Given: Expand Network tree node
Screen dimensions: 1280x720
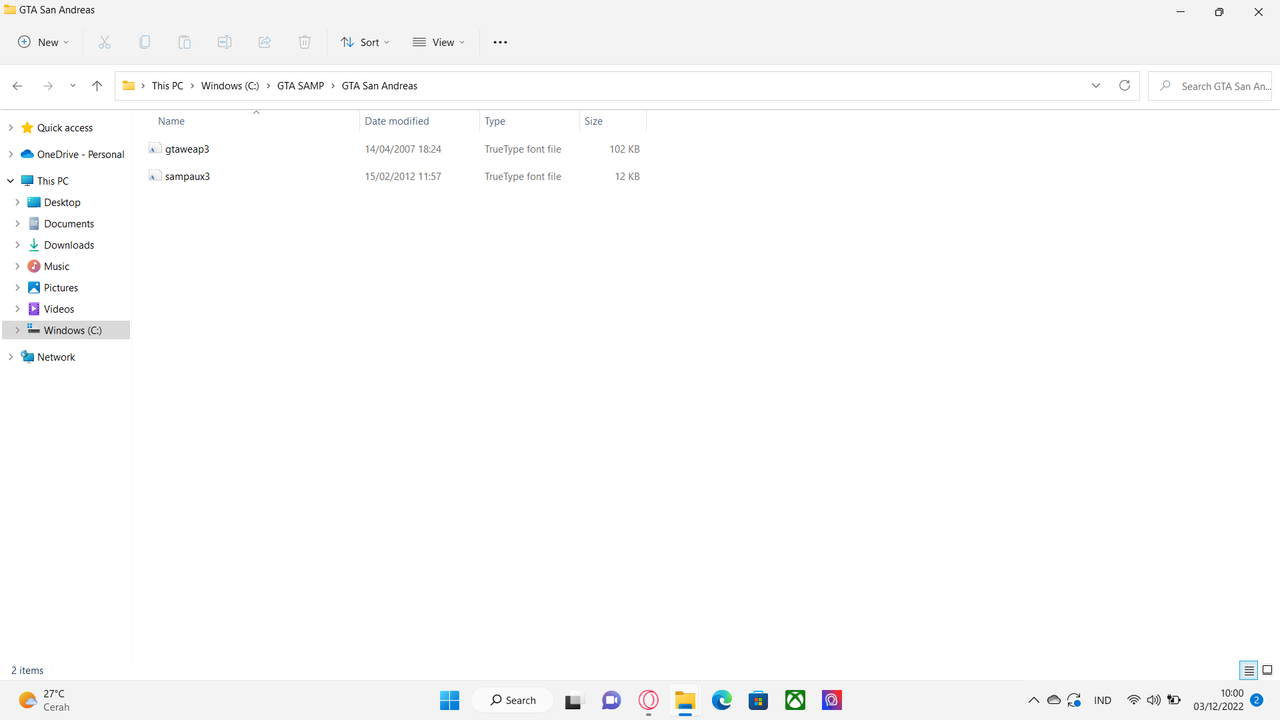Looking at the screenshot, I should pyautogui.click(x=11, y=357).
